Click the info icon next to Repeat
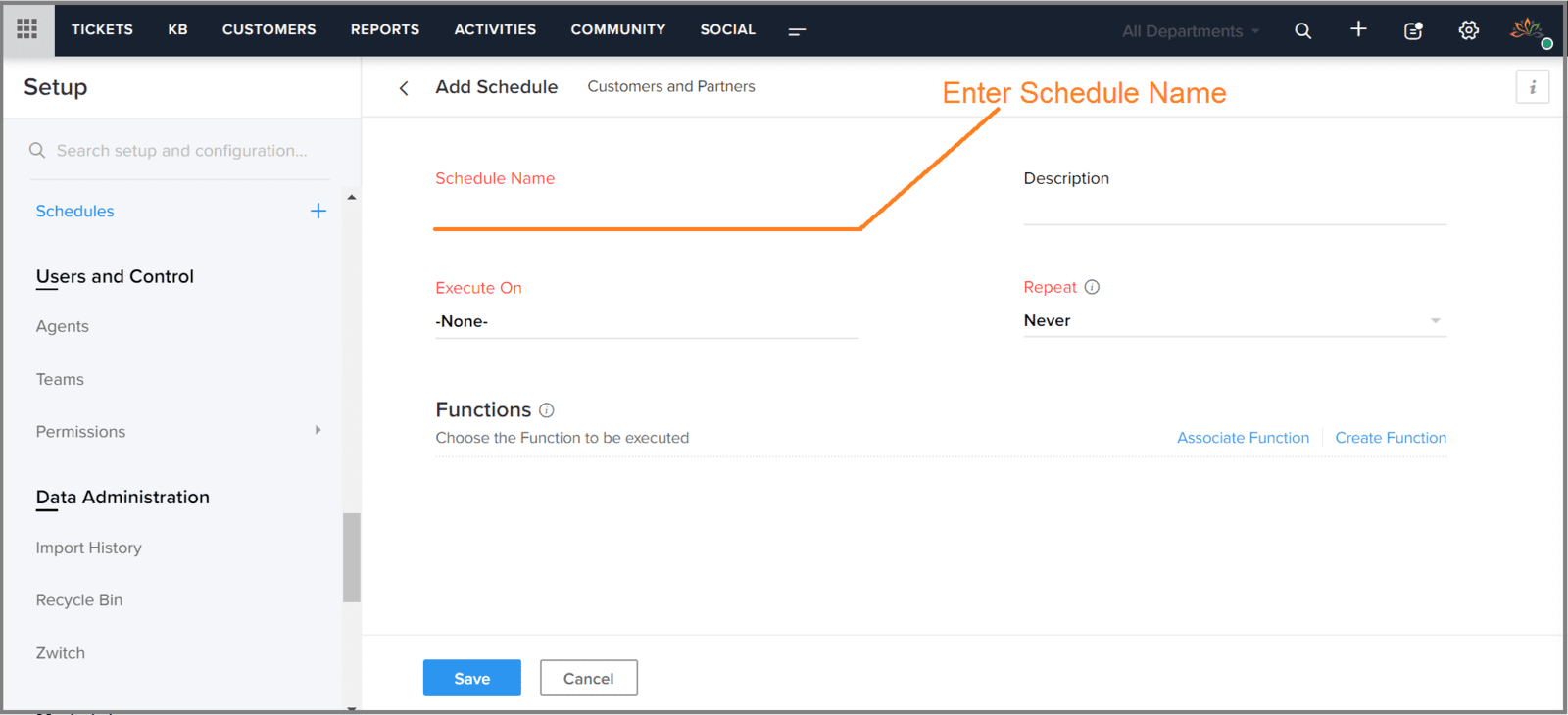Screen dimensions: 1568x715 click(x=1092, y=287)
